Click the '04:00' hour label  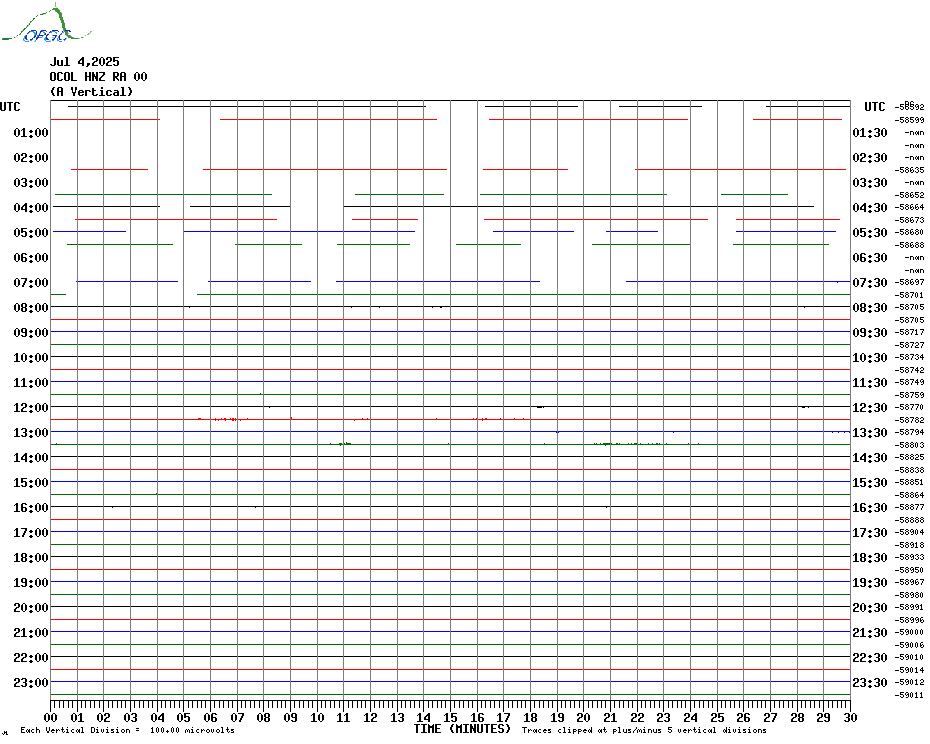tap(31, 208)
